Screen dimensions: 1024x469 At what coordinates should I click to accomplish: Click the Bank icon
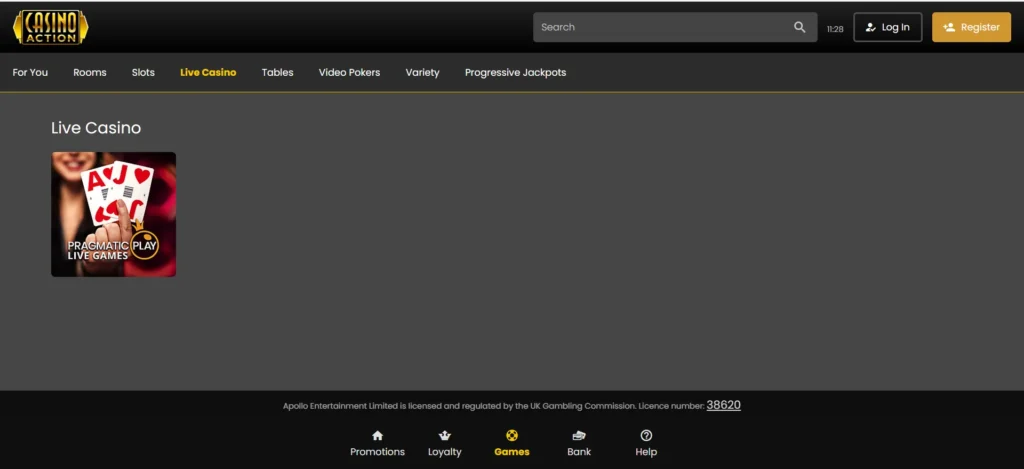click(x=579, y=436)
